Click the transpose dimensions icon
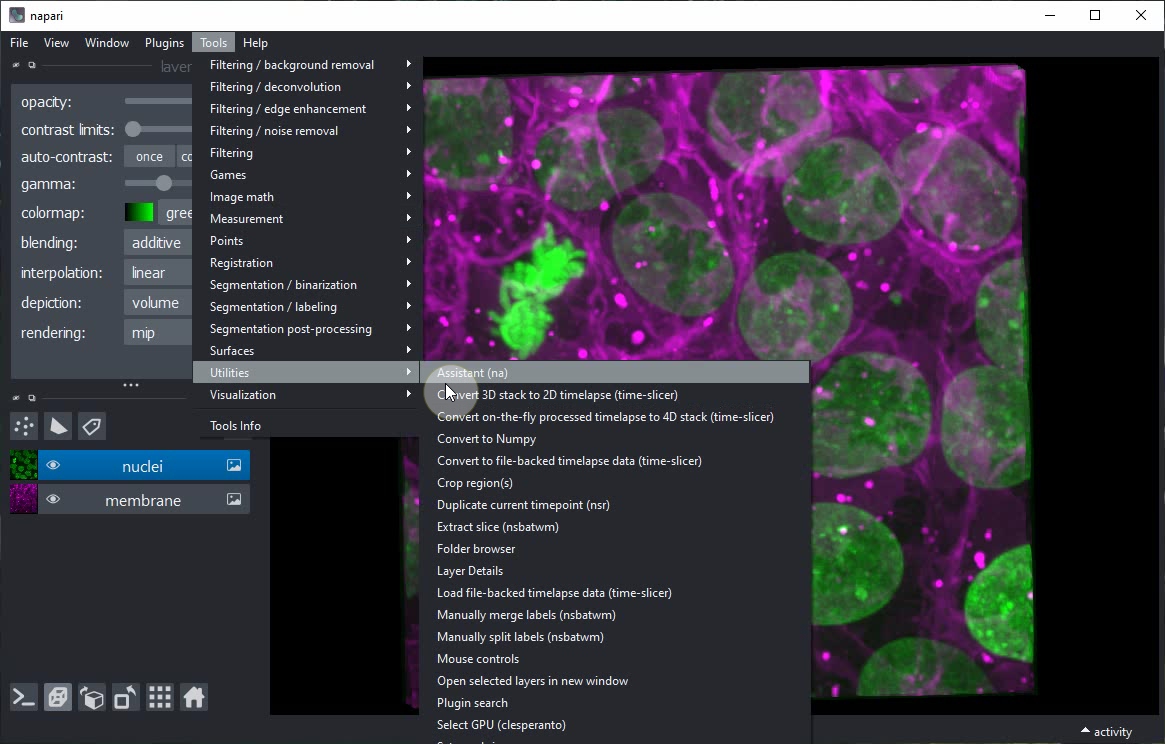Image resolution: width=1165 pixels, height=744 pixels. pos(126,697)
